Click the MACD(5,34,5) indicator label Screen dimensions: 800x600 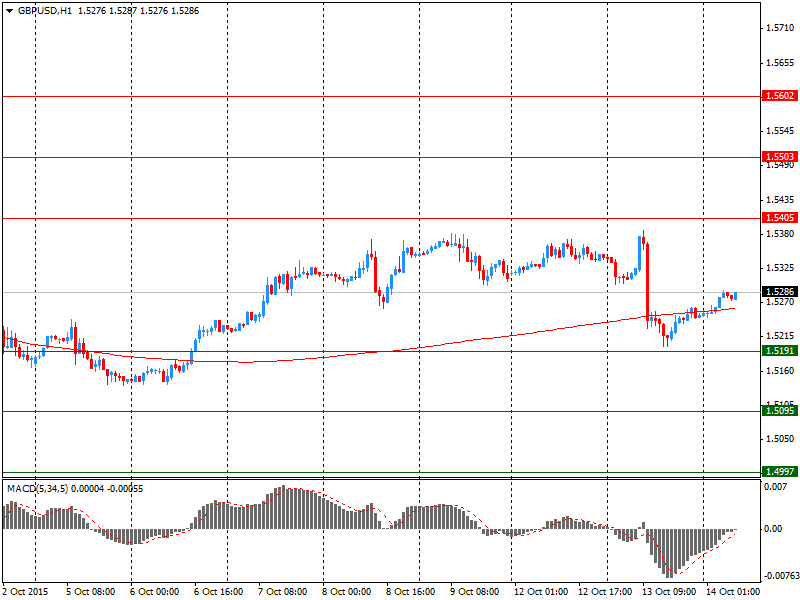(38, 489)
